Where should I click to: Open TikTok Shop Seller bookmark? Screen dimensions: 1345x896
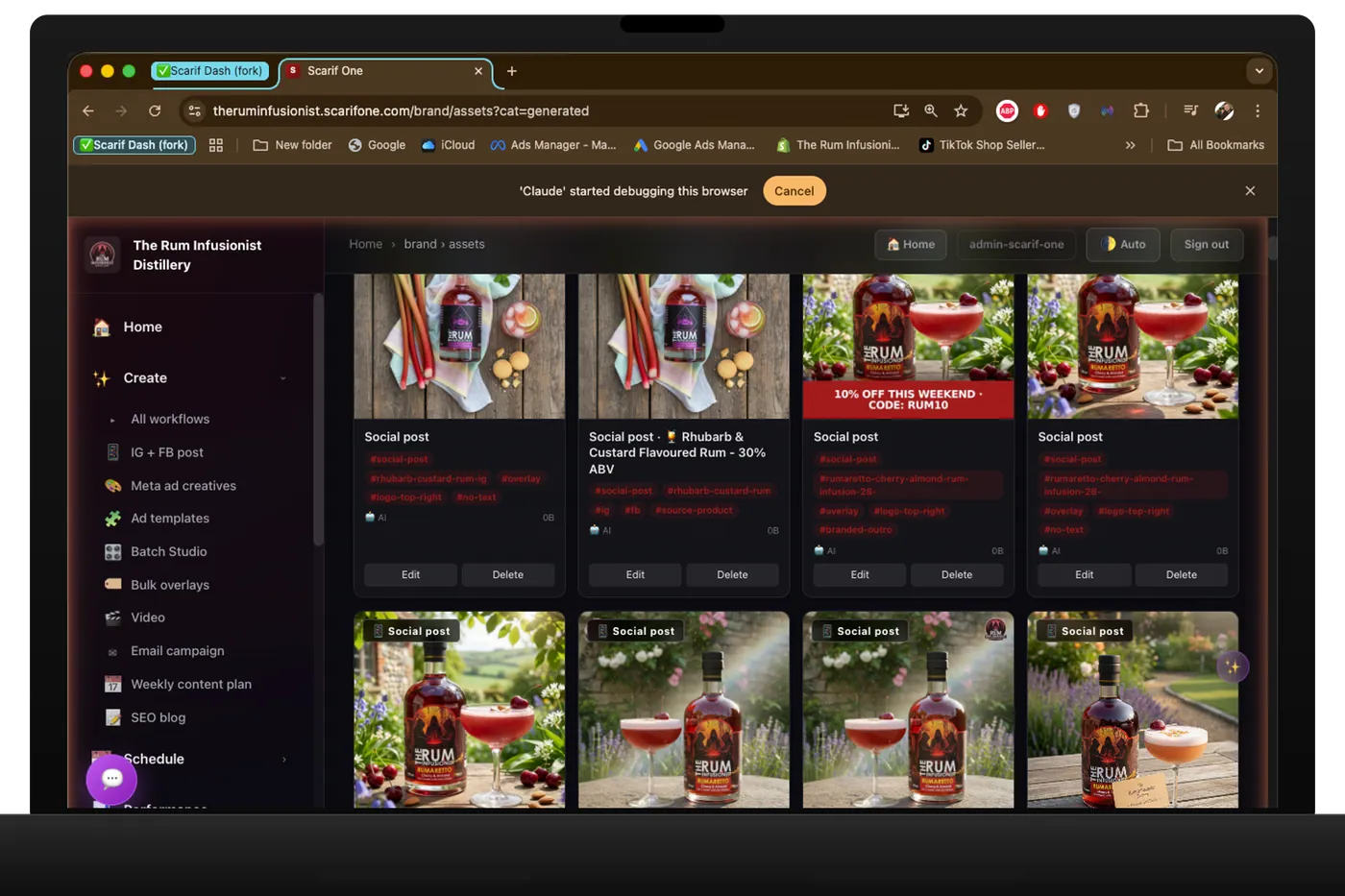tap(982, 145)
